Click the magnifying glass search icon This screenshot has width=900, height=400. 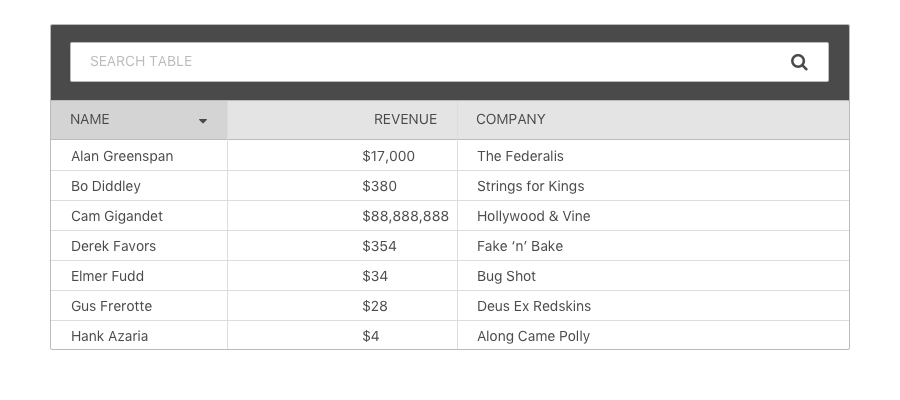pyautogui.click(x=799, y=62)
